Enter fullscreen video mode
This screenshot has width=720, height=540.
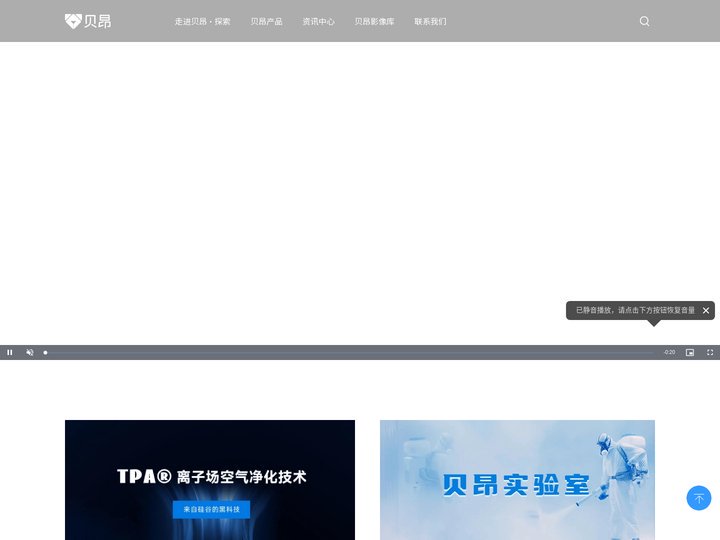pyautogui.click(x=710, y=353)
